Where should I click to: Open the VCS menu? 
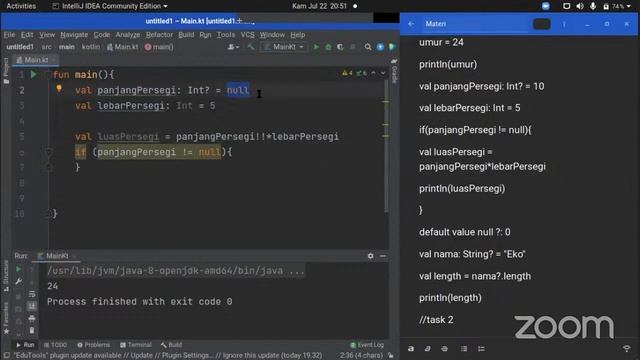pos(247,35)
